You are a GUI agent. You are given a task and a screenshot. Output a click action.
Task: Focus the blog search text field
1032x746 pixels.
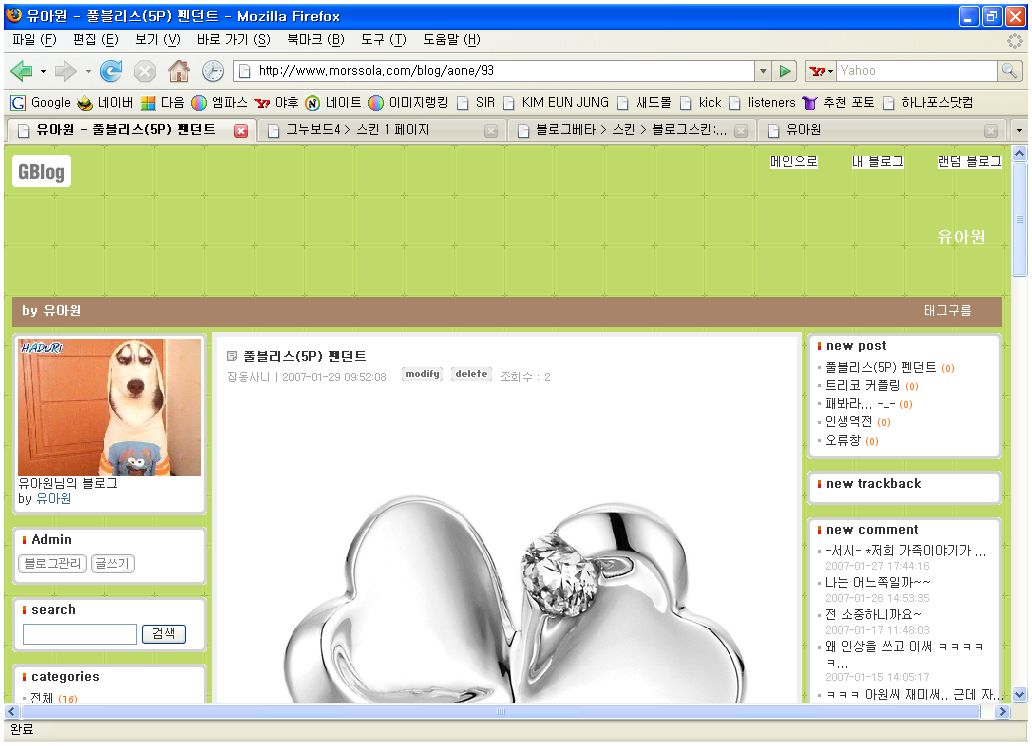click(80, 634)
